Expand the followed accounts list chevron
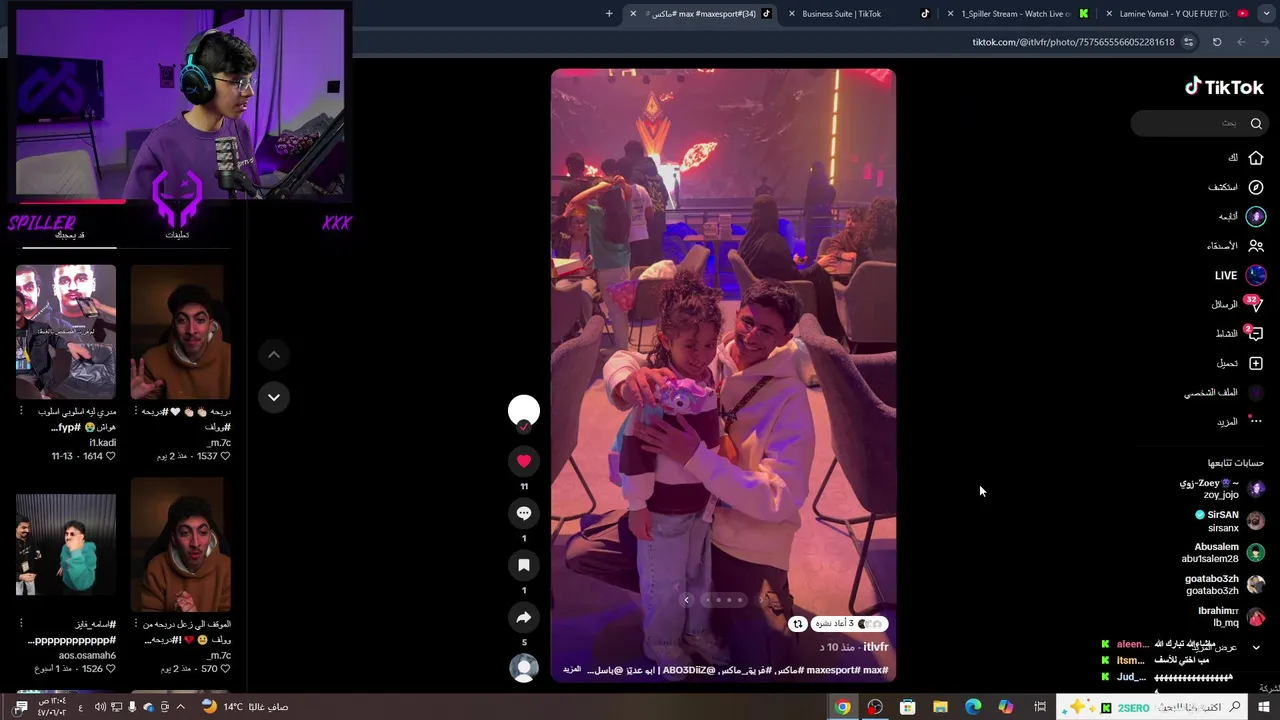Viewport: 1280px width, 720px height. pos(1256,647)
